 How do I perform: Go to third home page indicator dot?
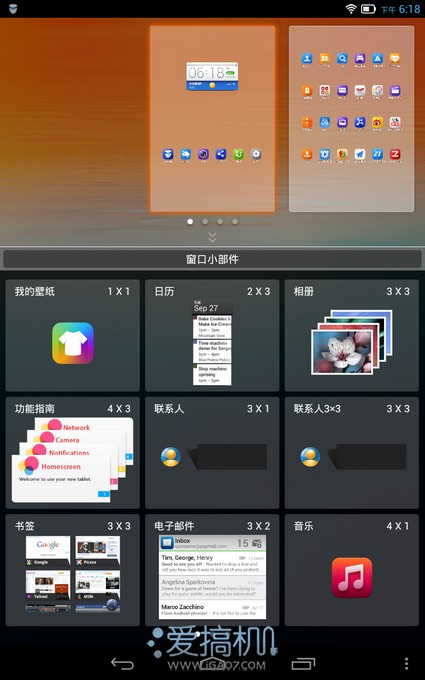point(220,222)
